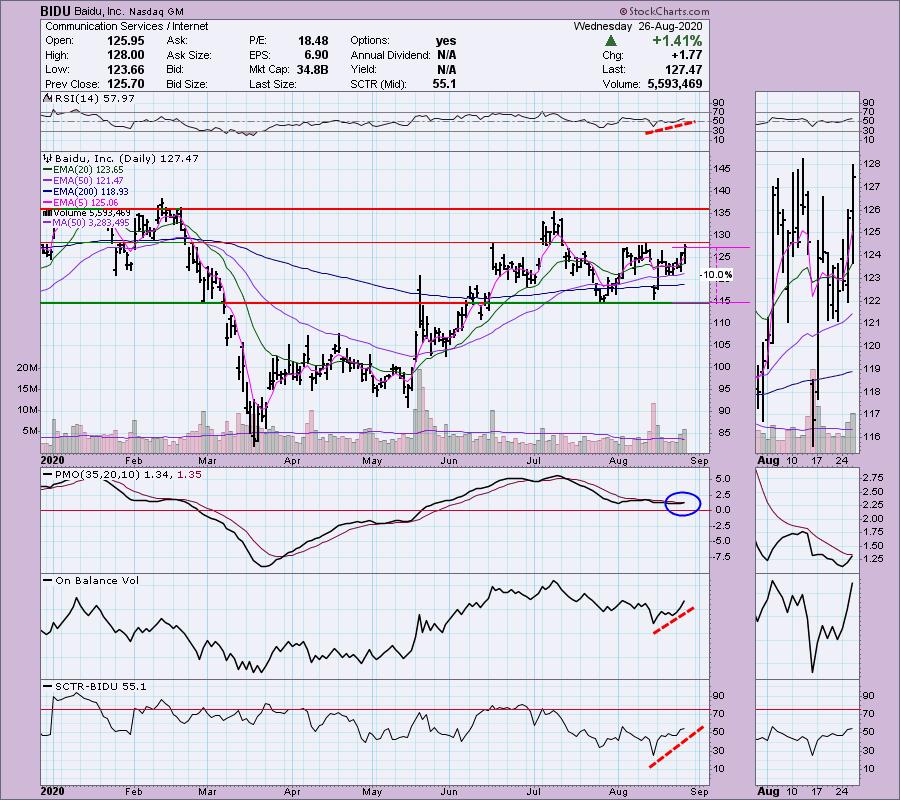Viewport: 900px width, 800px height.
Task: Click the -7.5 PMO axis label
Action: [721, 557]
